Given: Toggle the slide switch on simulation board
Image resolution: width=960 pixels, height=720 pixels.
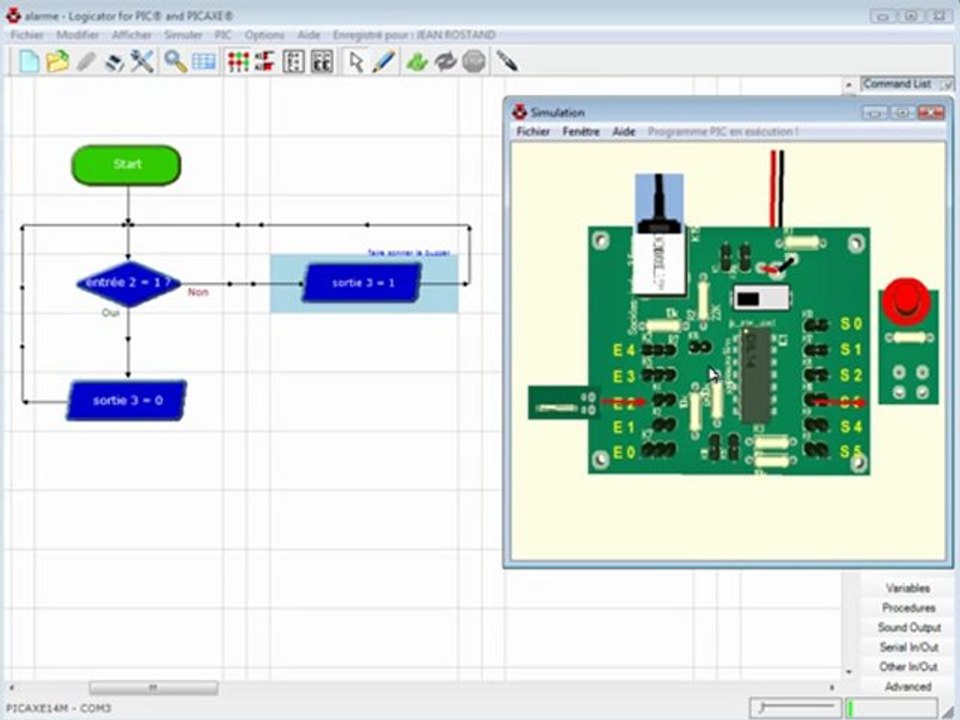Looking at the screenshot, I should click(761, 298).
